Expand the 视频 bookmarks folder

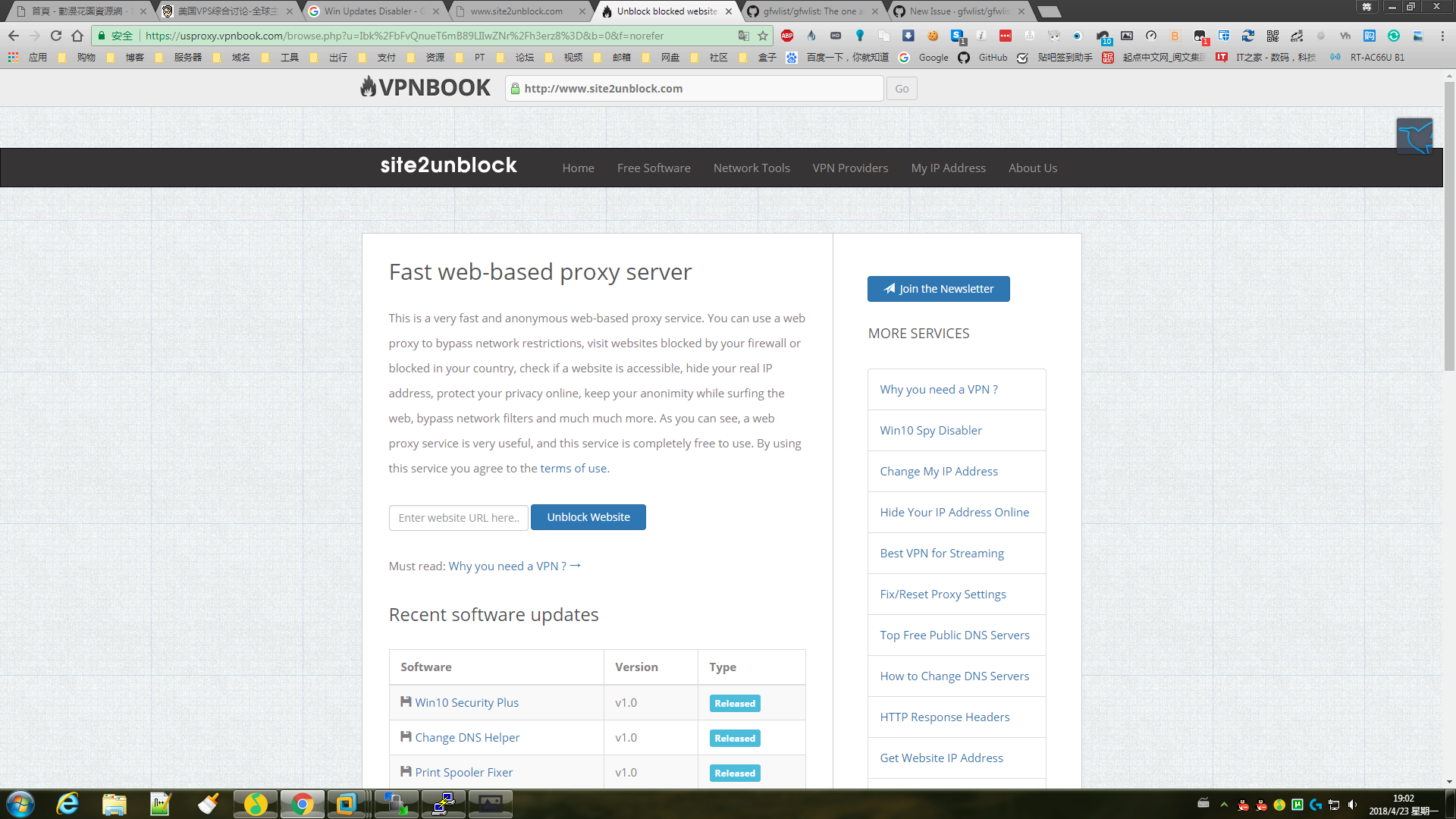coord(573,57)
